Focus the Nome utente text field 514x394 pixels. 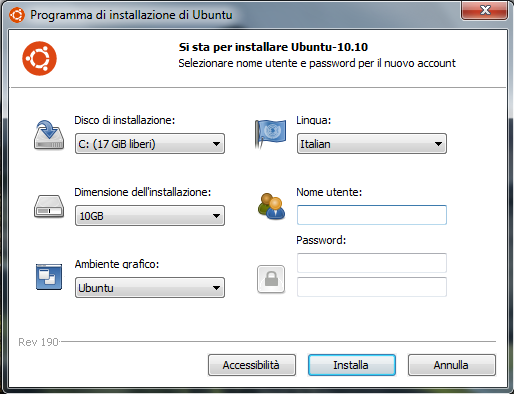(x=372, y=215)
